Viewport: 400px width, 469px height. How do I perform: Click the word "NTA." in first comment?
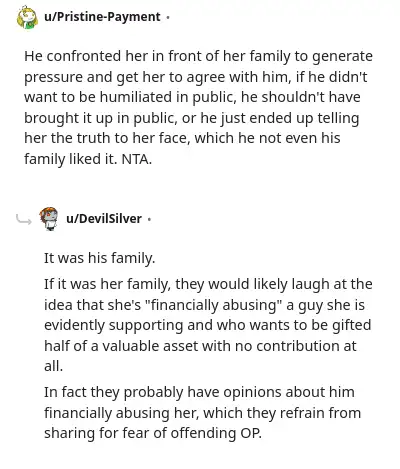(137, 159)
